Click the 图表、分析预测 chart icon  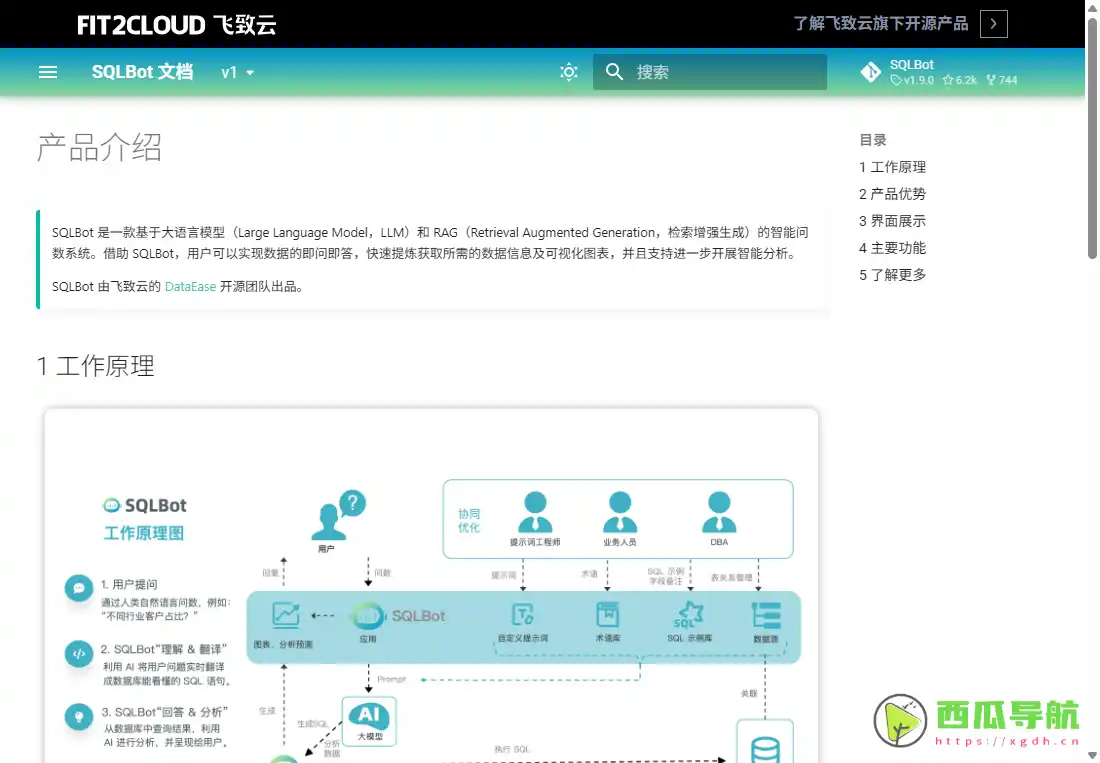286,615
